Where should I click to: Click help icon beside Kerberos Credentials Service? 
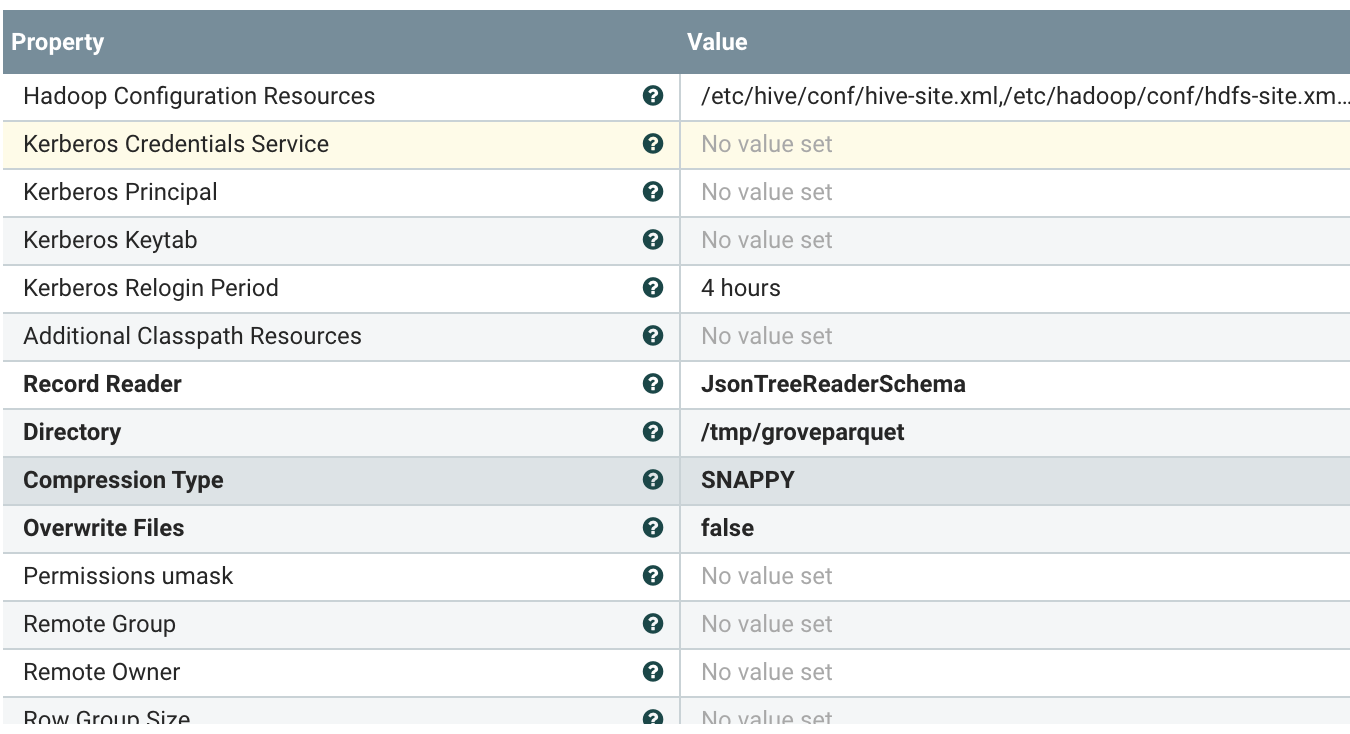click(653, 144)
